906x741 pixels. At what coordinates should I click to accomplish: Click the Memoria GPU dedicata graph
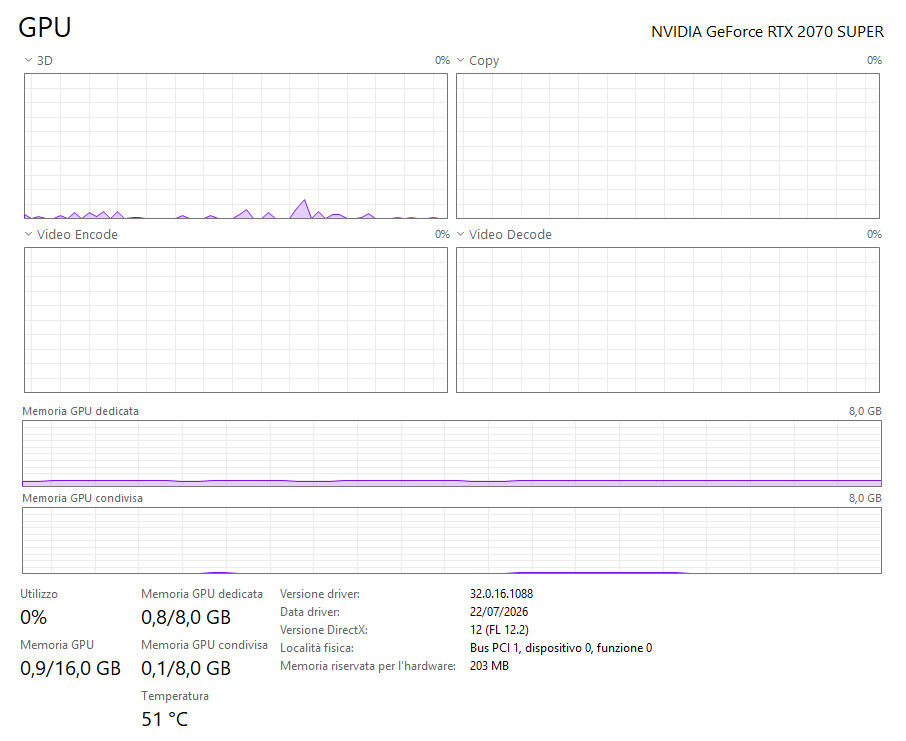(452, 453)
